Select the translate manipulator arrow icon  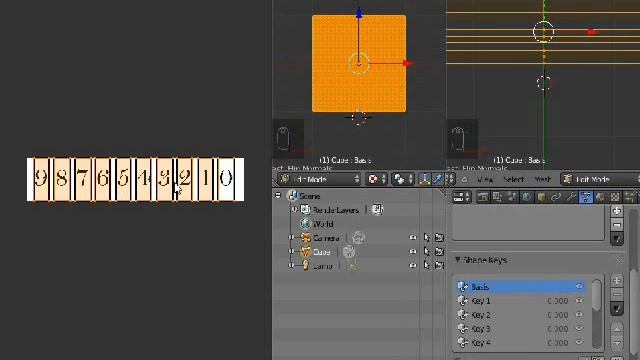tap(438, 179)
